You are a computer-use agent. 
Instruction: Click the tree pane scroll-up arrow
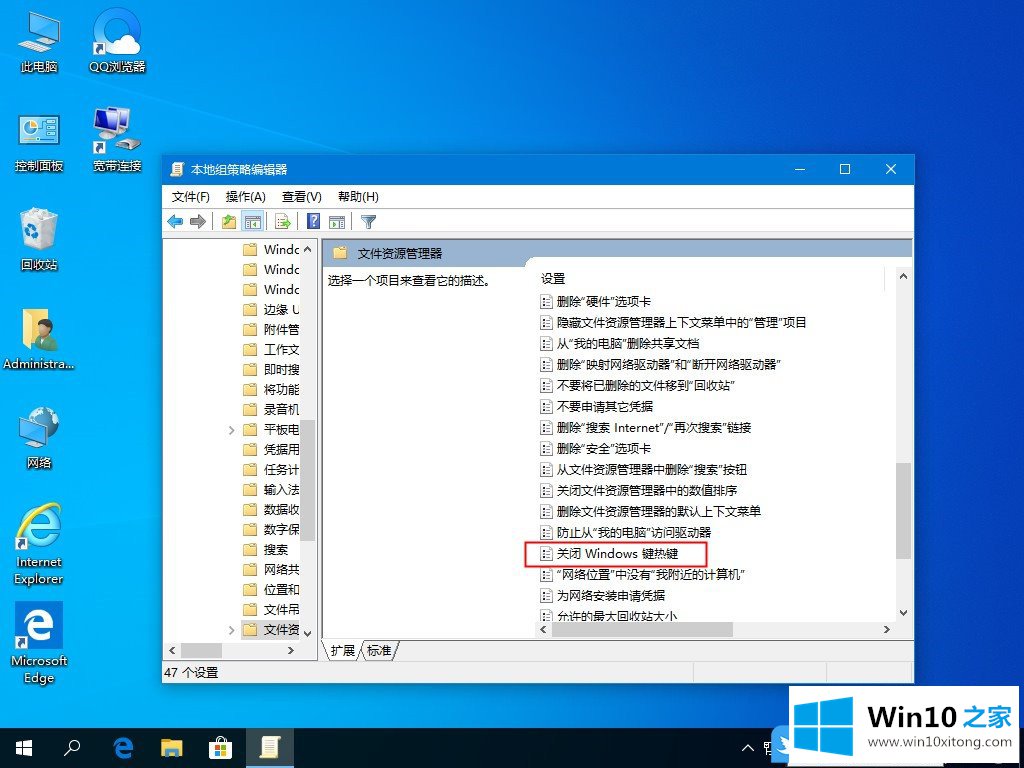308,249
